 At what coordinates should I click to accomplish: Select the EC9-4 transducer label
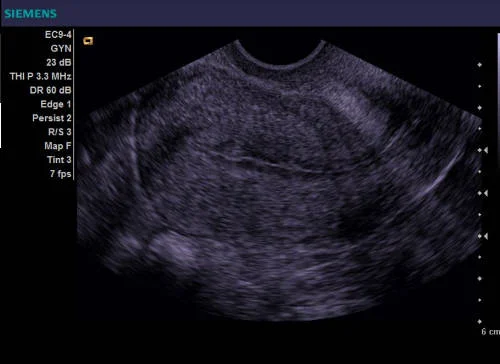[58, 35]
